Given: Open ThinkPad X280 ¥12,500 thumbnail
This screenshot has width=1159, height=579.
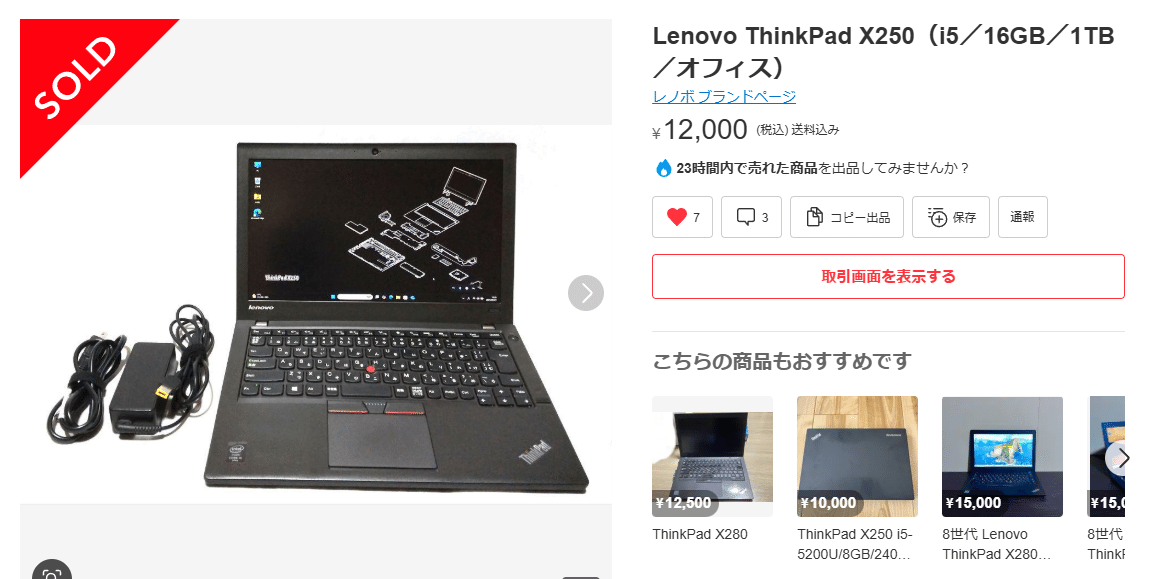Looking at the screenshot, I should (x=712, y=456).
